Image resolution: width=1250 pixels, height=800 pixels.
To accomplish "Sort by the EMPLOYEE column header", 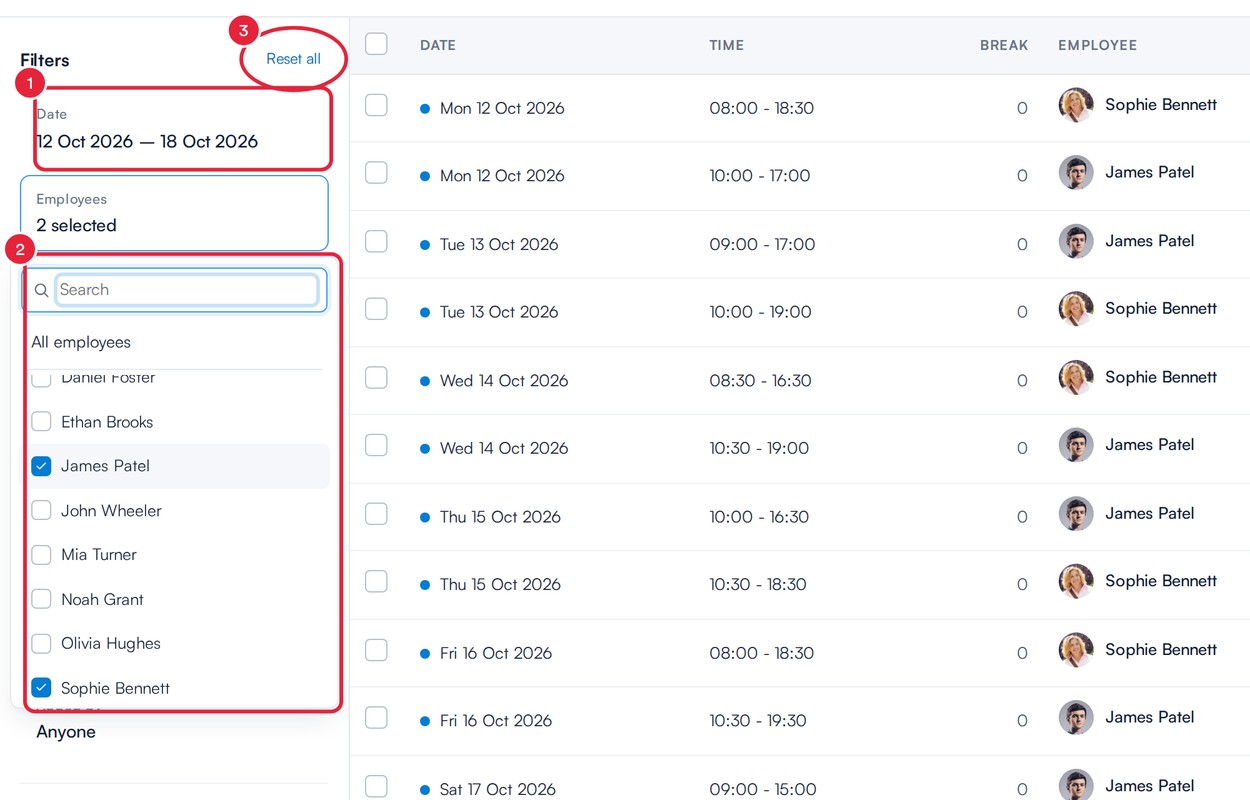I will click(x=1097, y=45).
